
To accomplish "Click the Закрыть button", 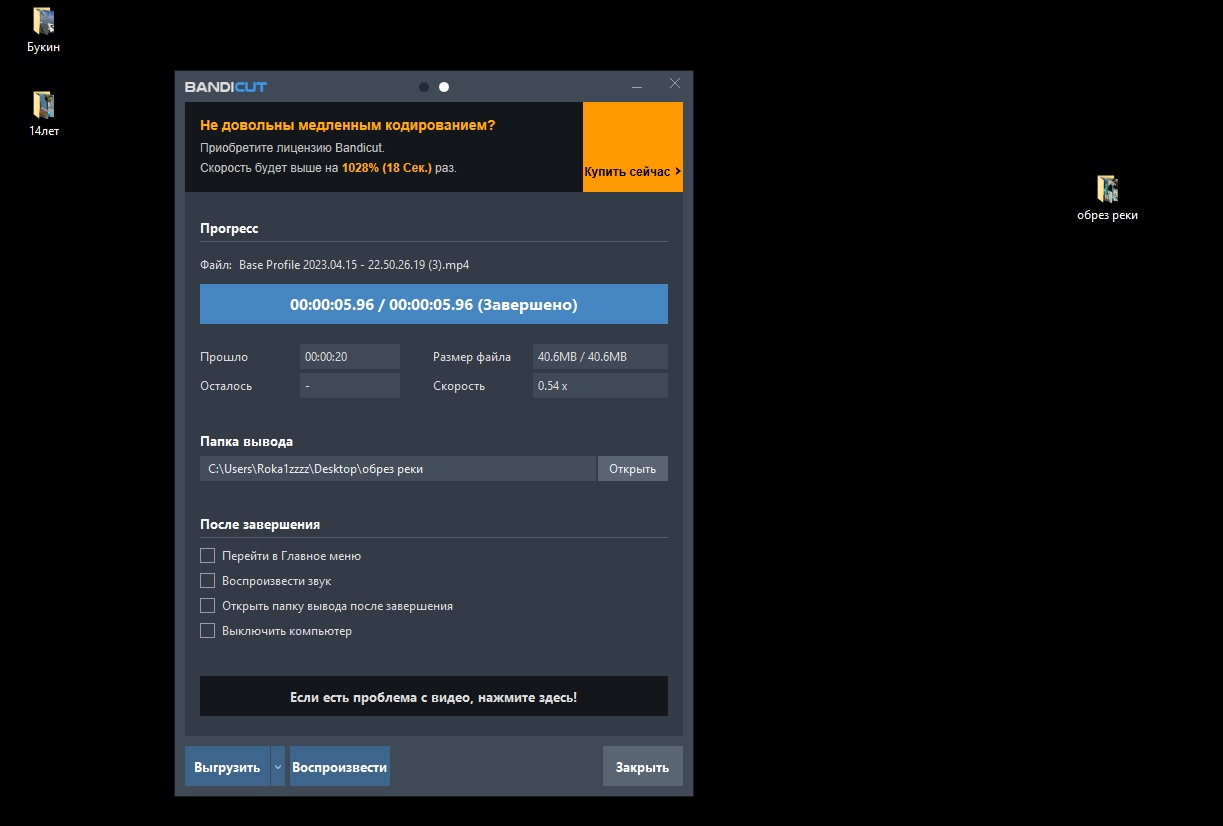I will [x=642, y=767].
